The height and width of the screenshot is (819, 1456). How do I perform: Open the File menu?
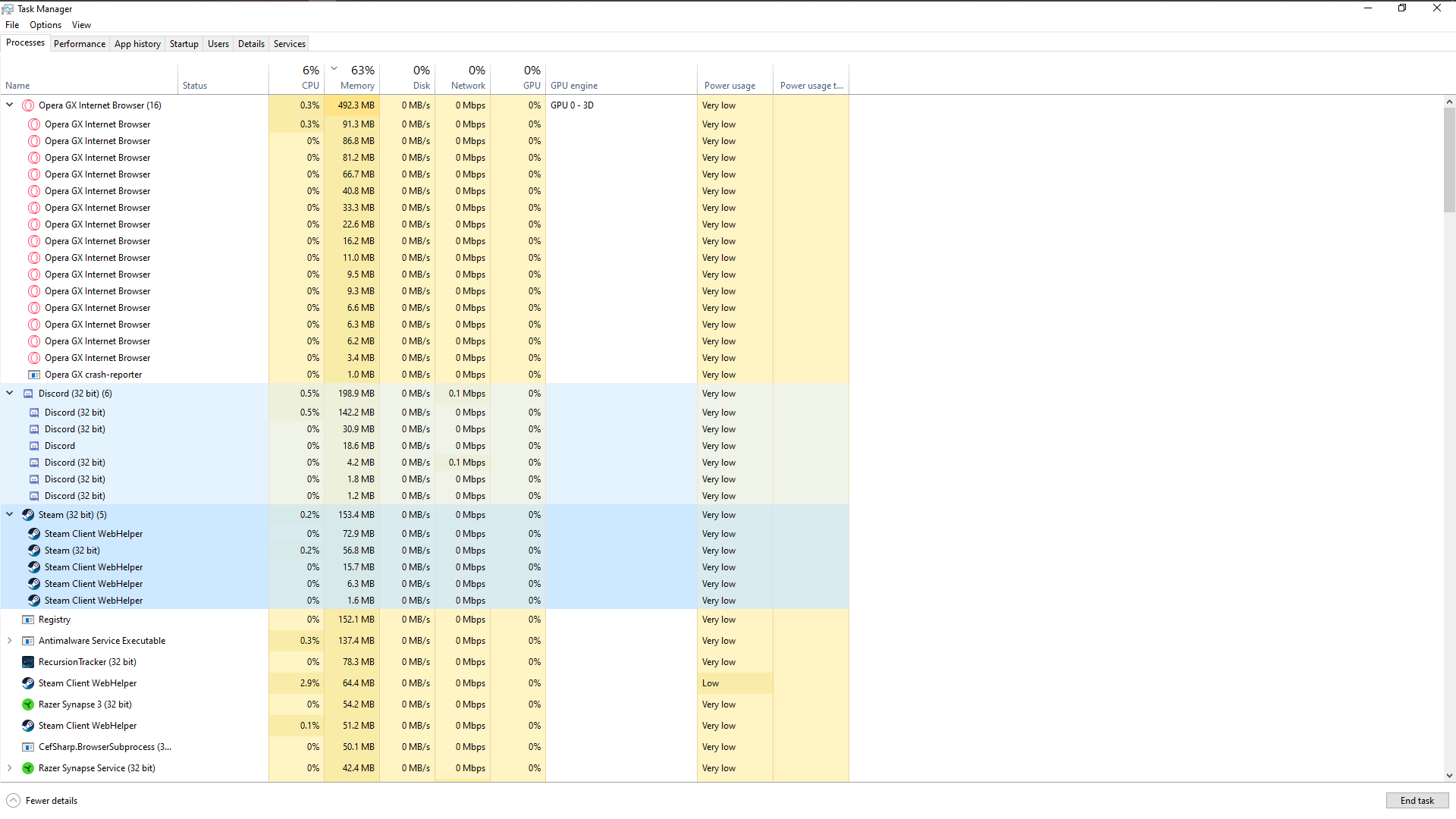pos(12,25)
